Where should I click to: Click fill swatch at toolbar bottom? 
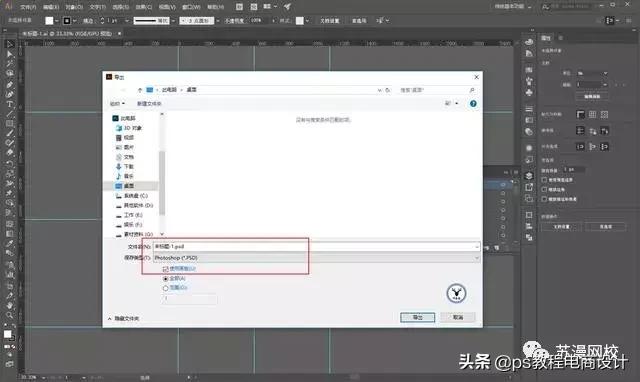tap(7, 334)
